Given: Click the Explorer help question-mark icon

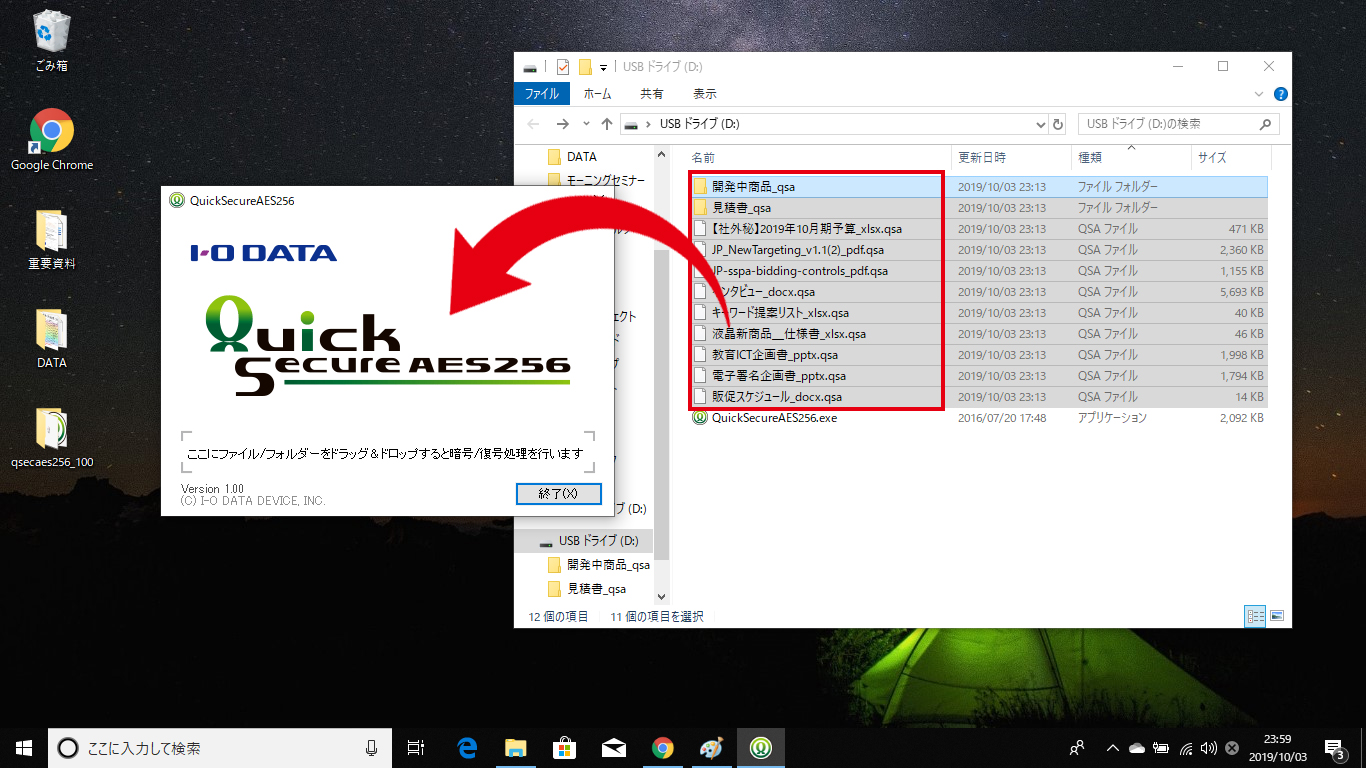Looking at the screenshot, I should coord(1280,94).
